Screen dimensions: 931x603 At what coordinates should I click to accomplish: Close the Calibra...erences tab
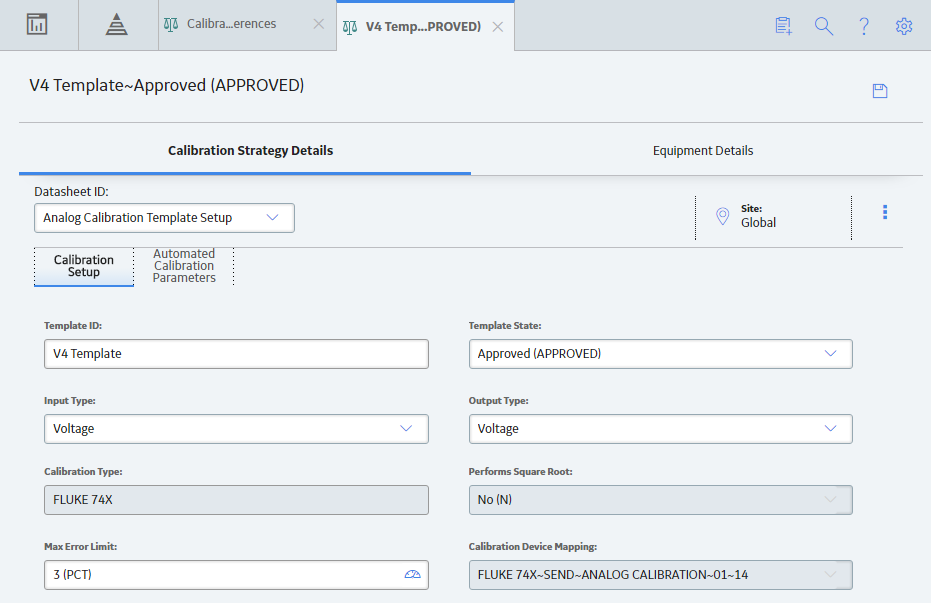tap(319, 24)
